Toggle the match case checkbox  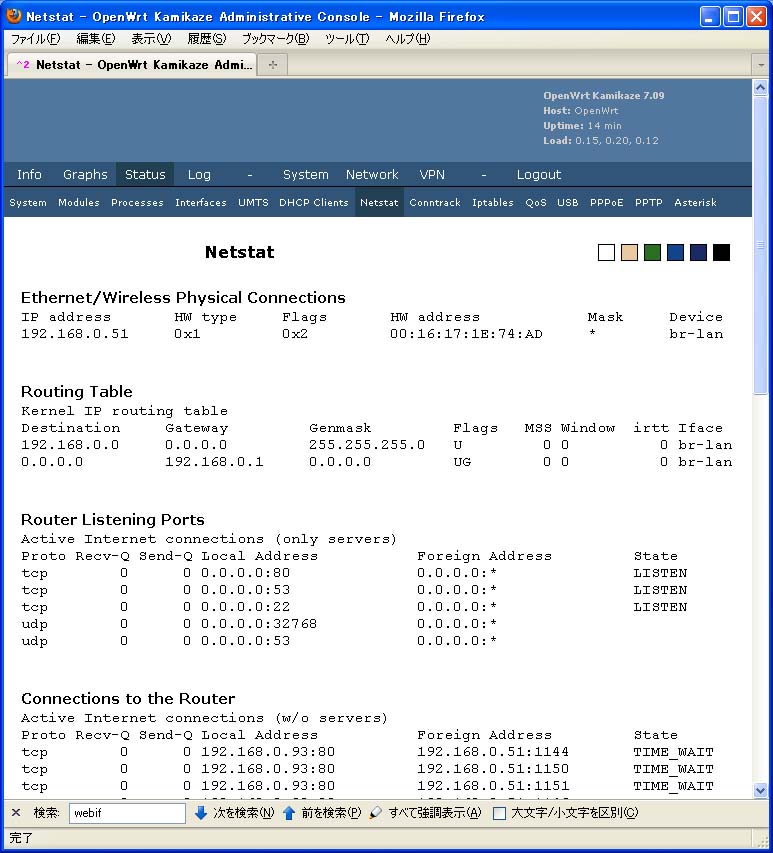pyautogui.click(x=499, y=814)
